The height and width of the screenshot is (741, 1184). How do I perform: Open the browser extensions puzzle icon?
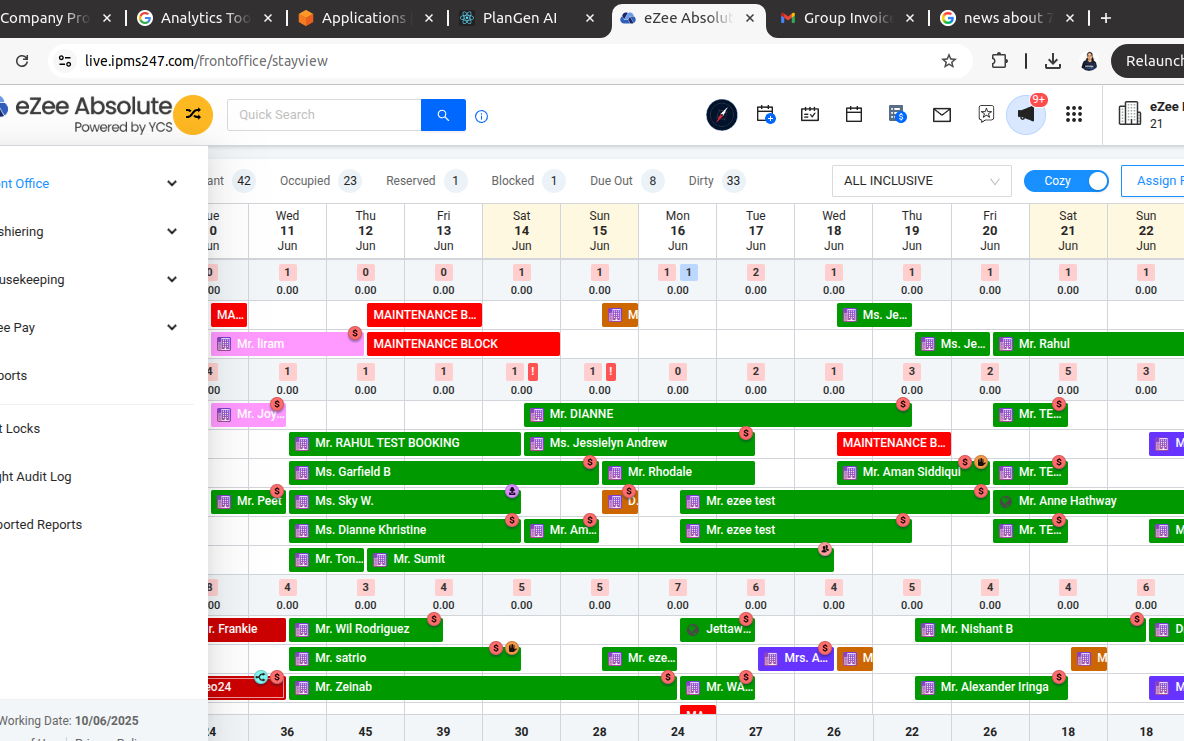coord(999,61)
